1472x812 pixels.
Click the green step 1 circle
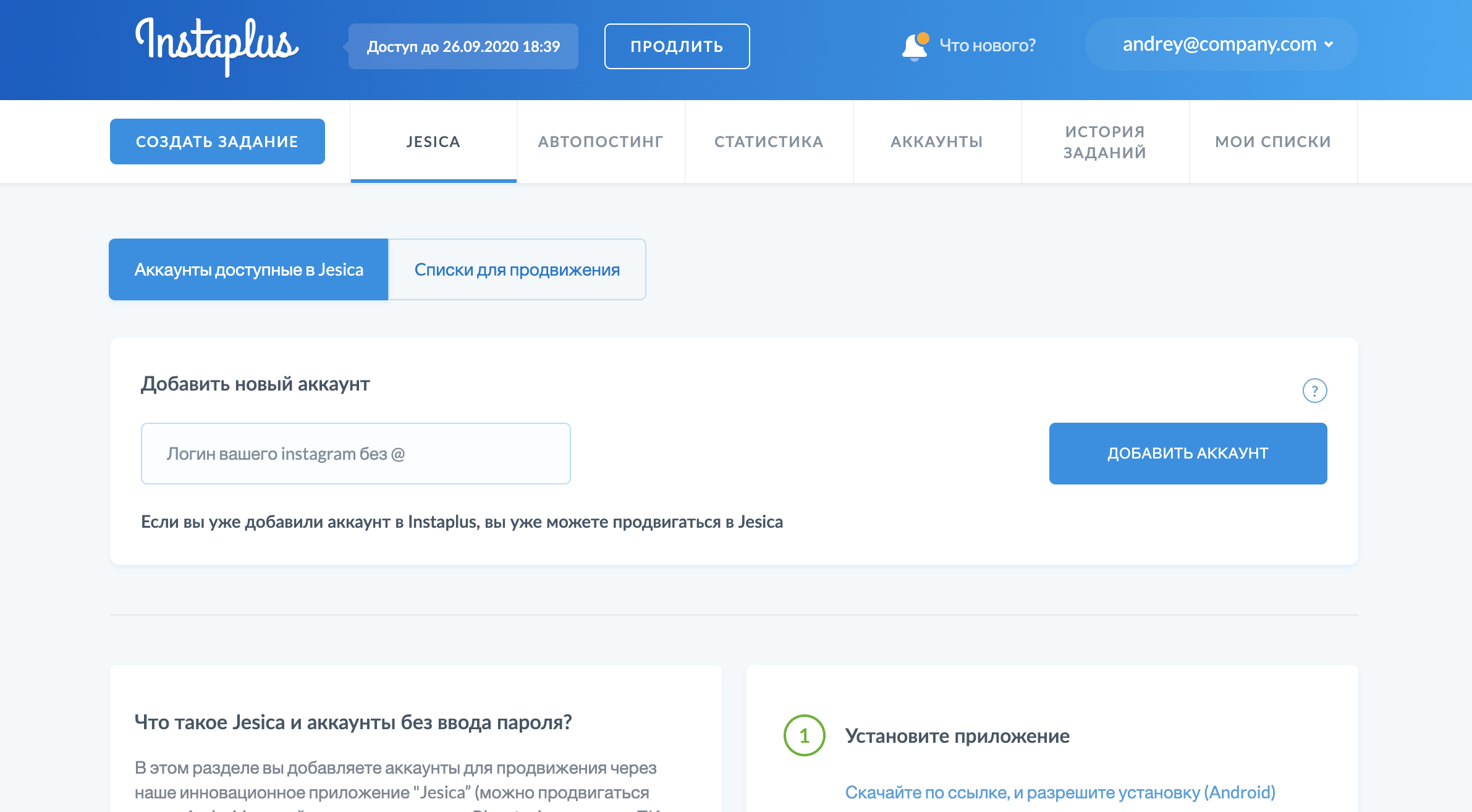pyautogui.click(x=804, y=735)
